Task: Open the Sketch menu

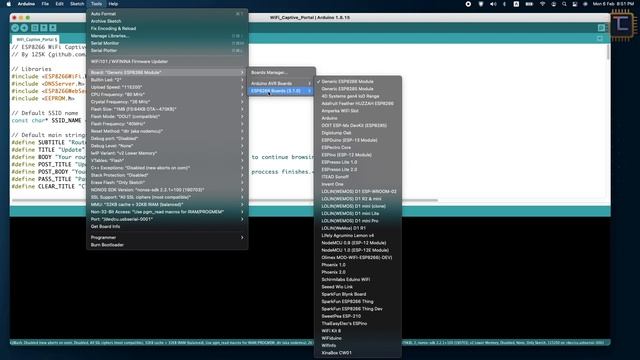Action: tap(77, 4)
